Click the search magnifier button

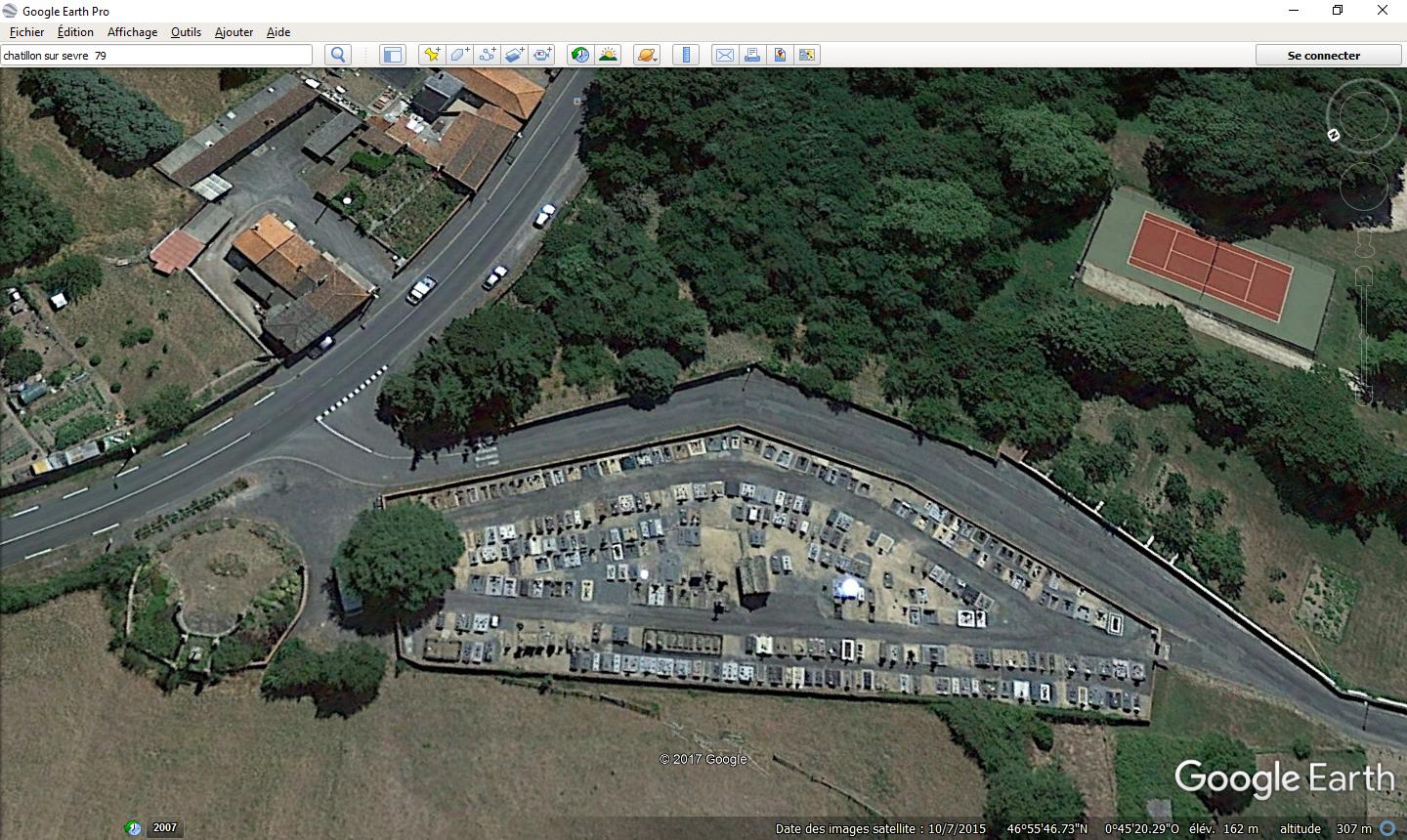click(338, 55)
